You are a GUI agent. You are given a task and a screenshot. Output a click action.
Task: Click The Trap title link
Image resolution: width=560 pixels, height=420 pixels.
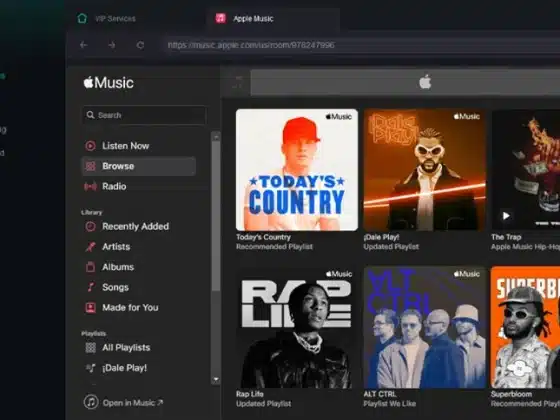pos(506,237)
